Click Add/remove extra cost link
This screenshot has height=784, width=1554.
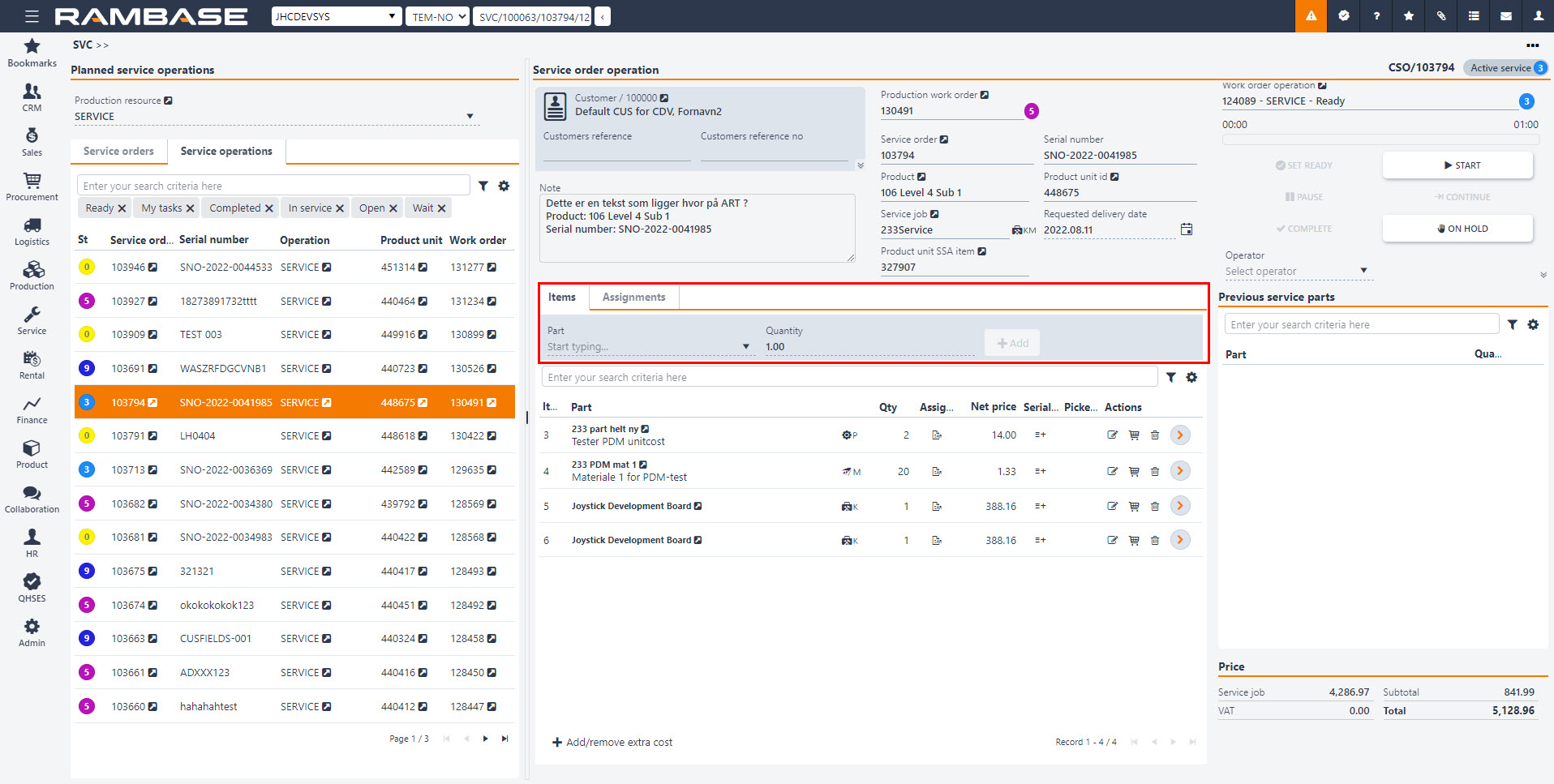(612, 742)
